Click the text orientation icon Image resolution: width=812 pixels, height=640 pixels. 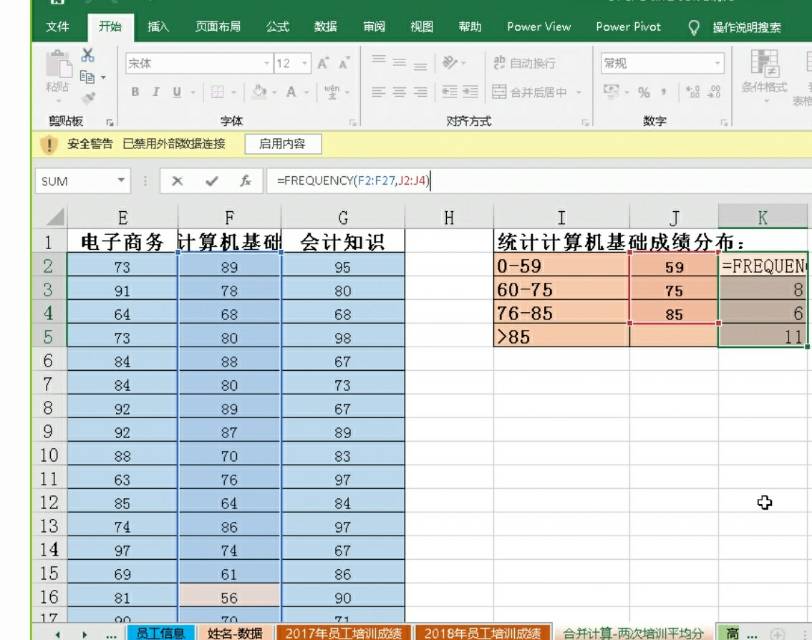pos(449,63)
